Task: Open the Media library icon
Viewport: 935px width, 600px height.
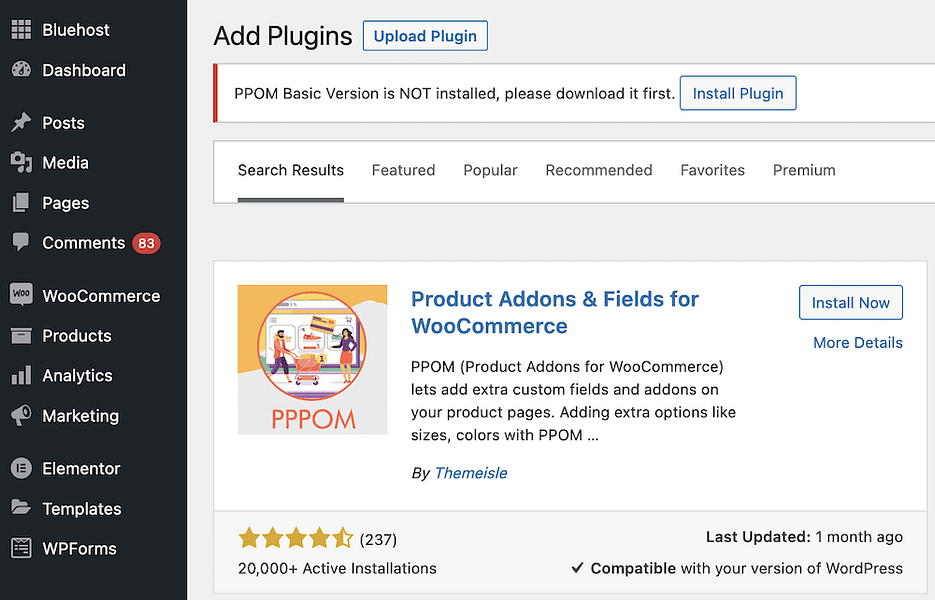Action: point(22,162)
